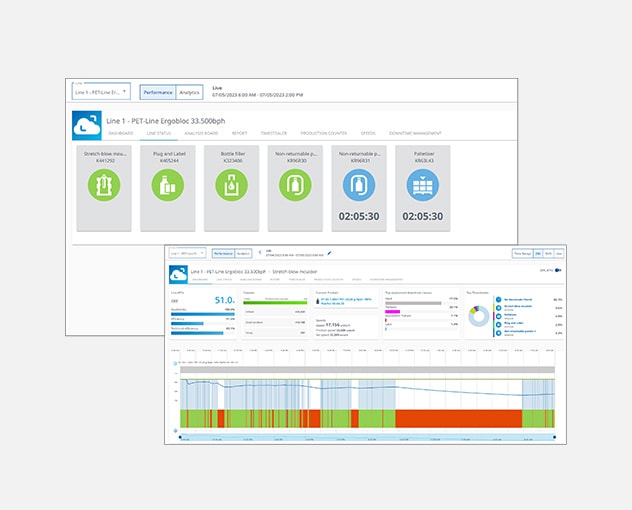632x510 pixels.
Task: Toggle the switch at dashboard top right
Action: (x=558, y=270)
